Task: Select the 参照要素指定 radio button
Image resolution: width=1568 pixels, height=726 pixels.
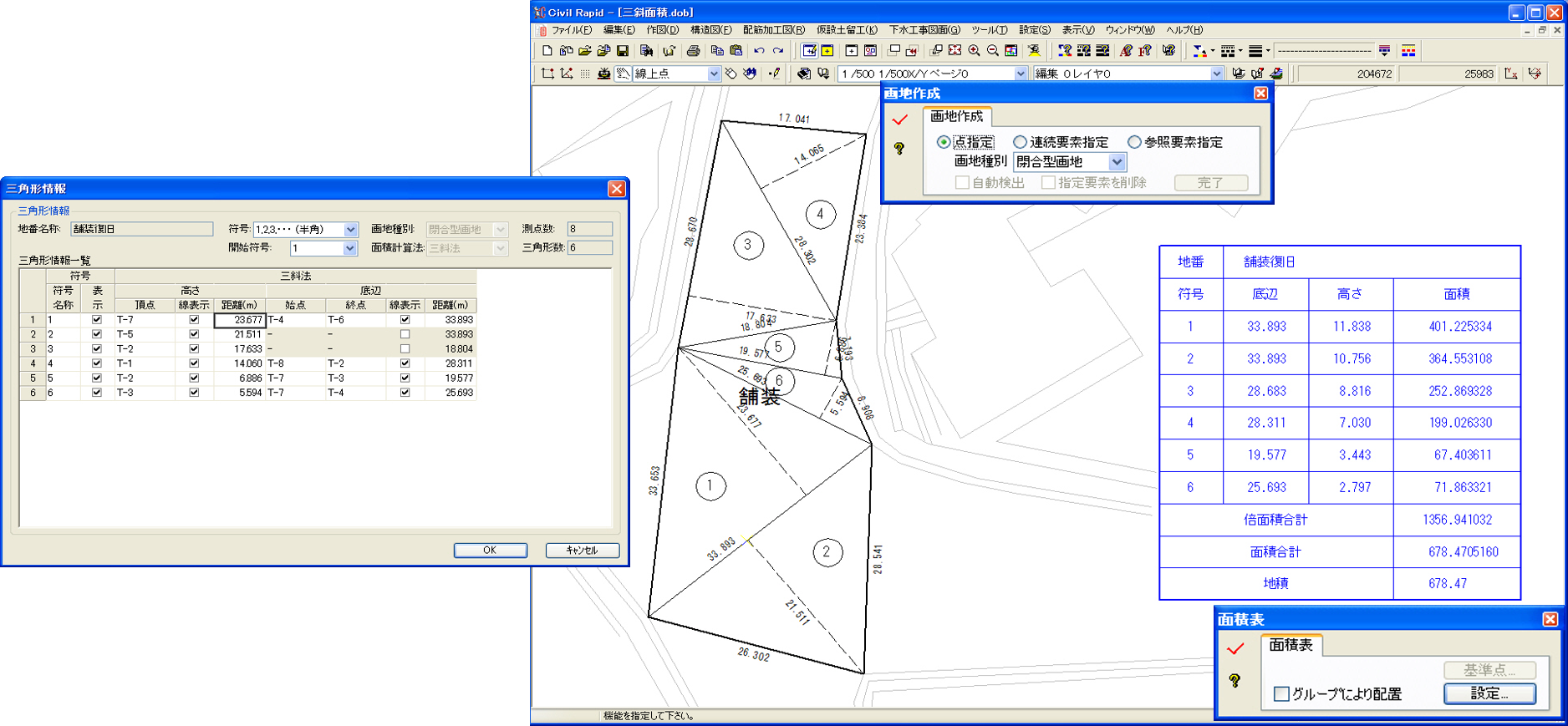Action: tap(1134, 142)
